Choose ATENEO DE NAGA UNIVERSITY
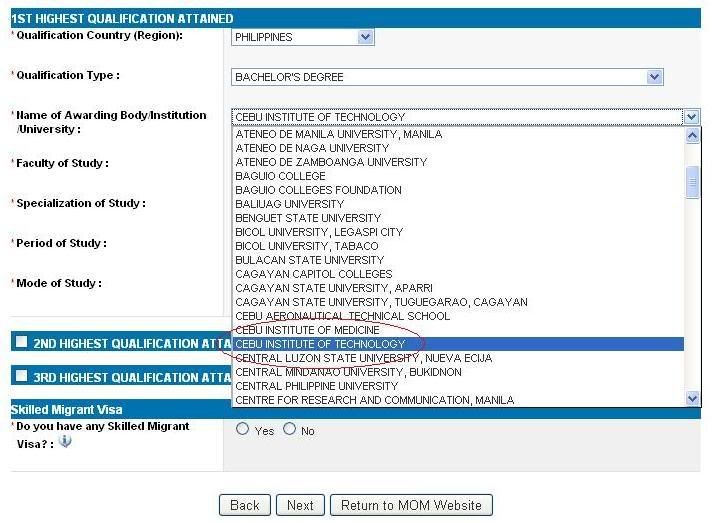712x523 pixels. pyautogui.click(x=458, y=148)
